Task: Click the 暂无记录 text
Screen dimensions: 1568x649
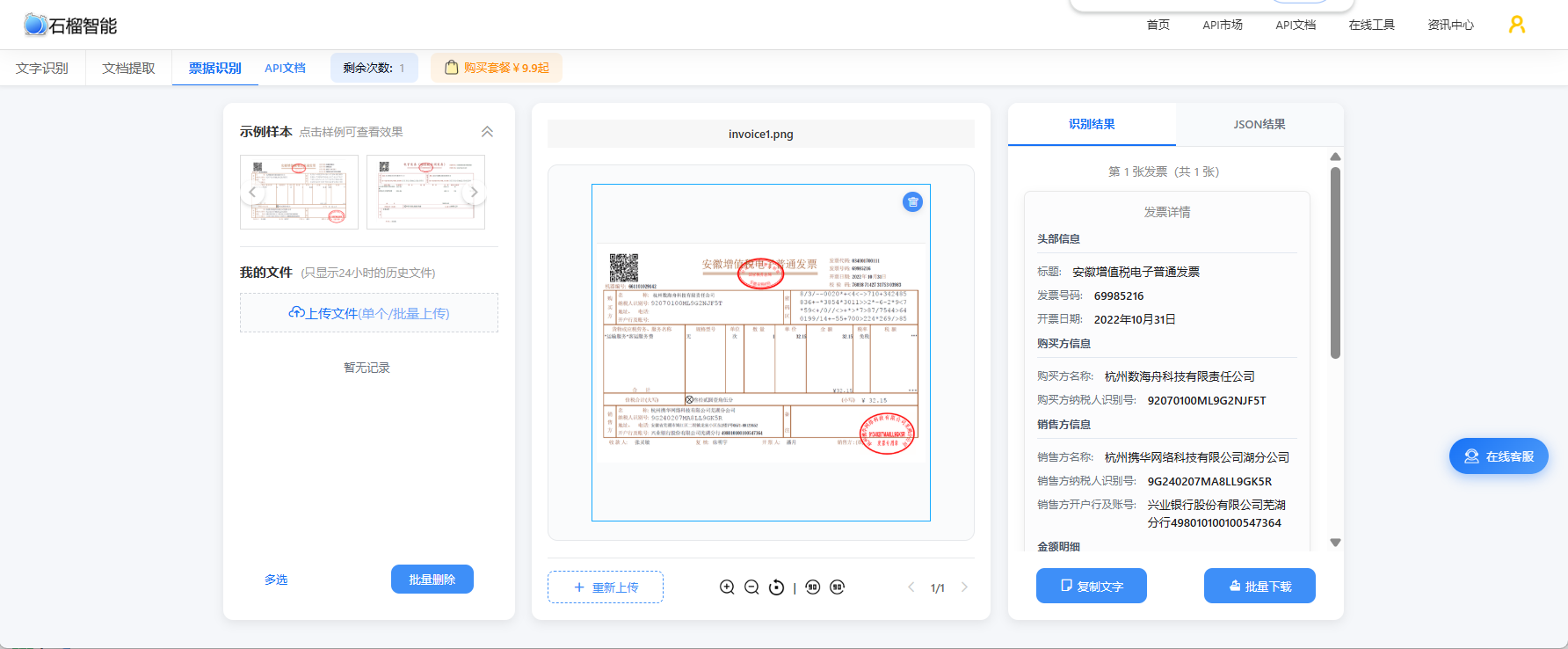Action: coord(367,368)
